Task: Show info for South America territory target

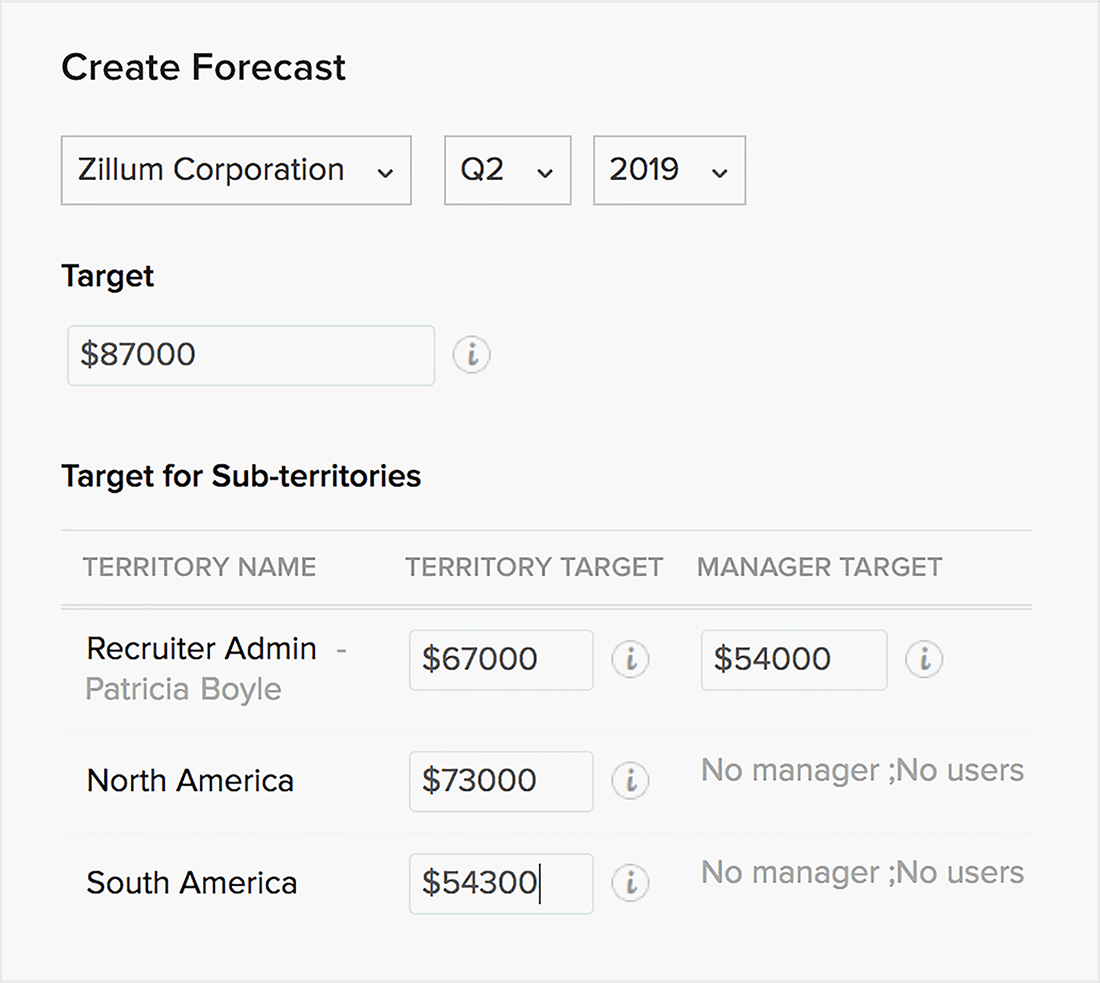Action: 630,882
